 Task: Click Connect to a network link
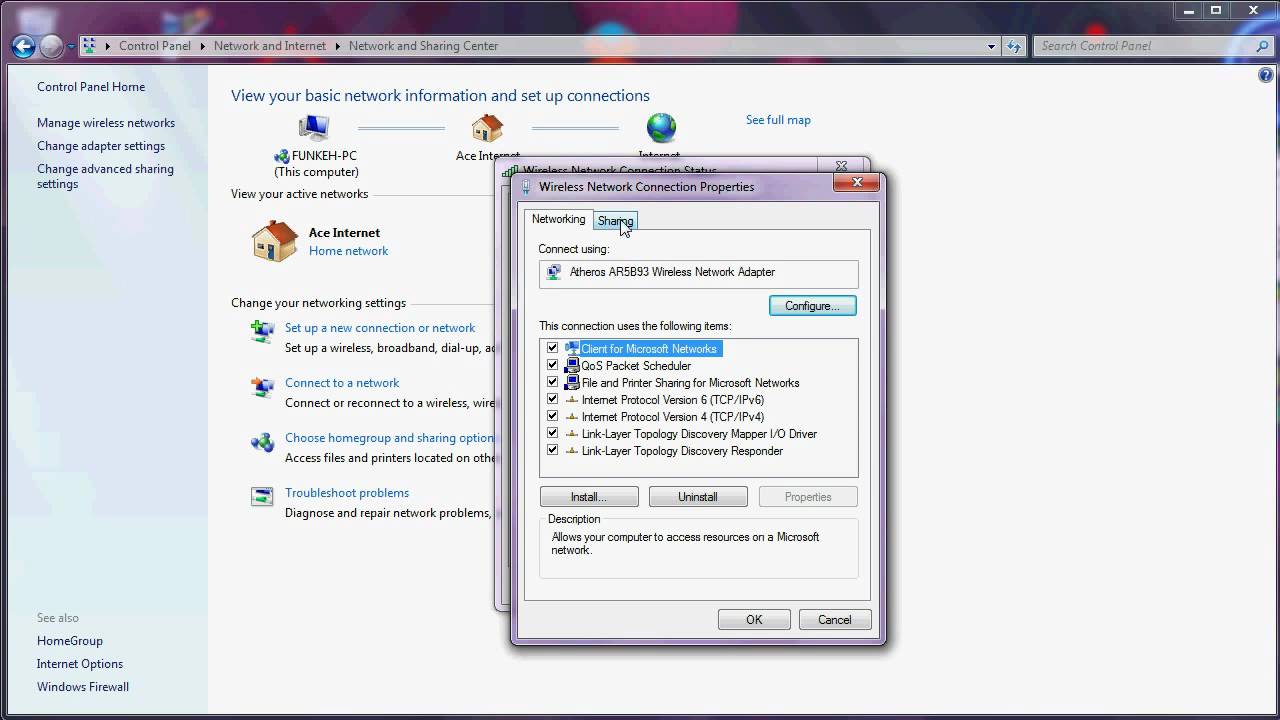pyautogui.click(x=342, y=383)
